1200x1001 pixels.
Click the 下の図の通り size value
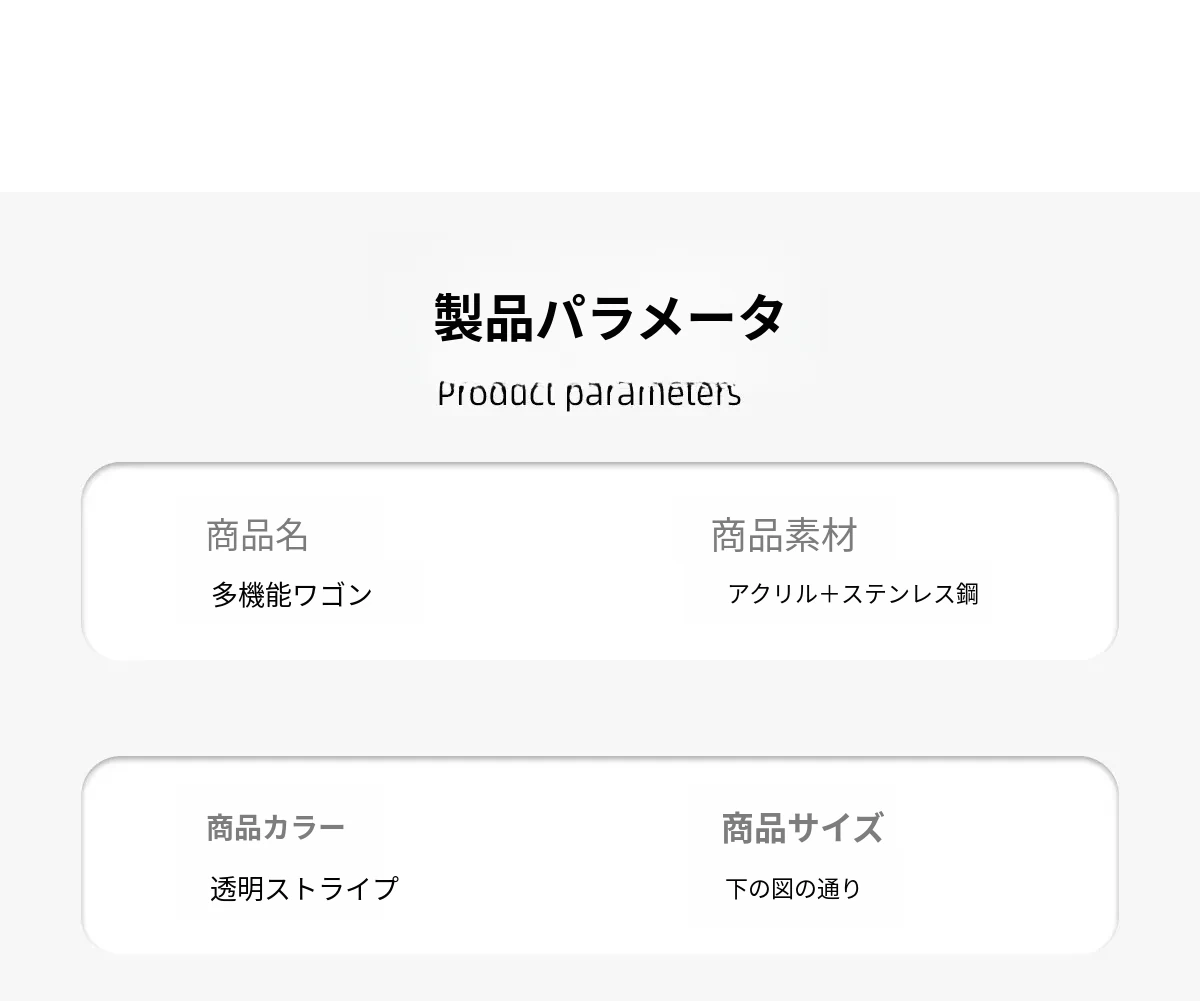pyautogui.click(x=793, y=888)
